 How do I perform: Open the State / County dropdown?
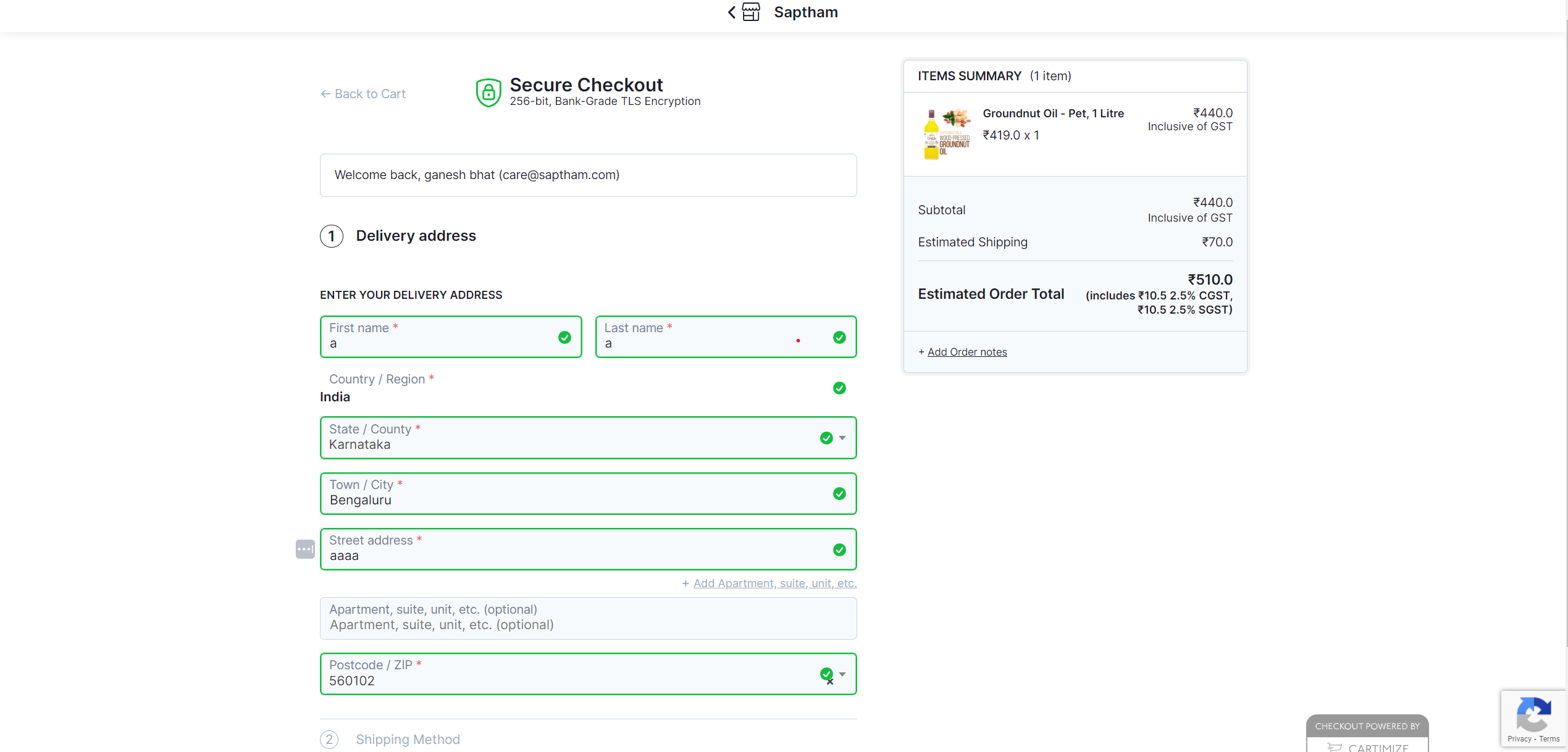[842, 438]
